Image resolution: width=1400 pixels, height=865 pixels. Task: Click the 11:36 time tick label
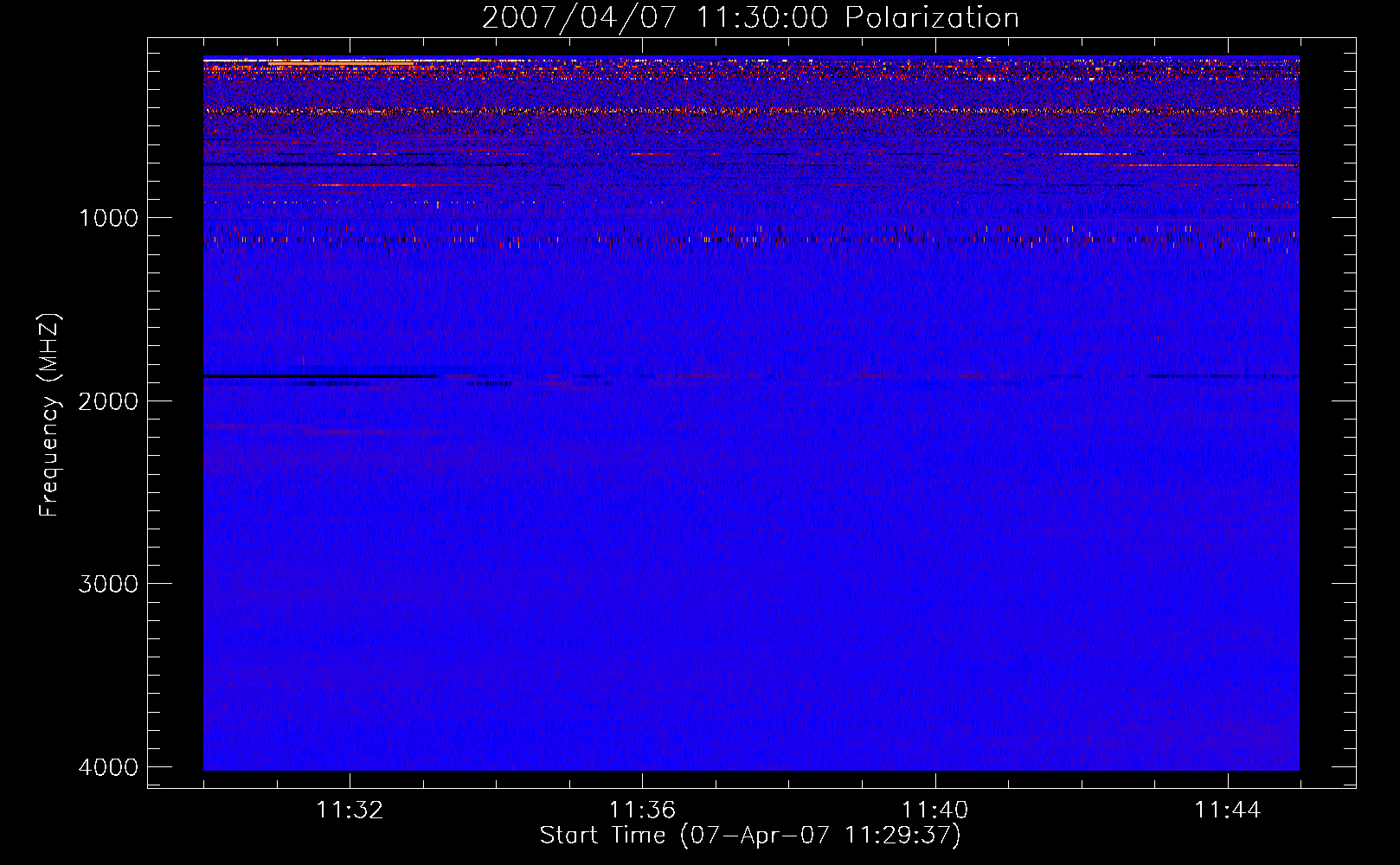point(642,811)
